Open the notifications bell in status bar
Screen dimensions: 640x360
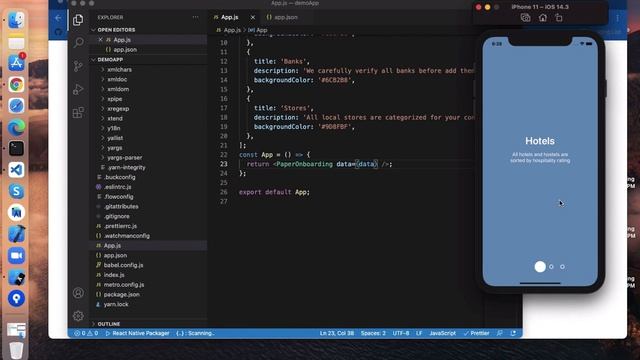(513, 333)
